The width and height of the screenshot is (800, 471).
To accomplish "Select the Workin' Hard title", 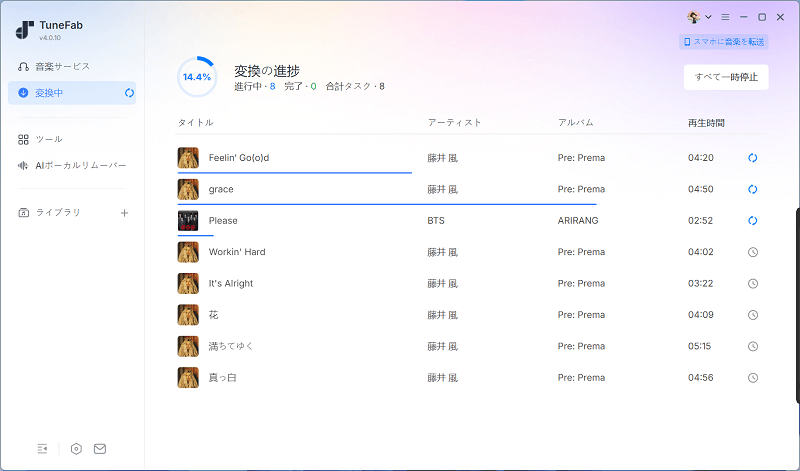I will (237, 252).
